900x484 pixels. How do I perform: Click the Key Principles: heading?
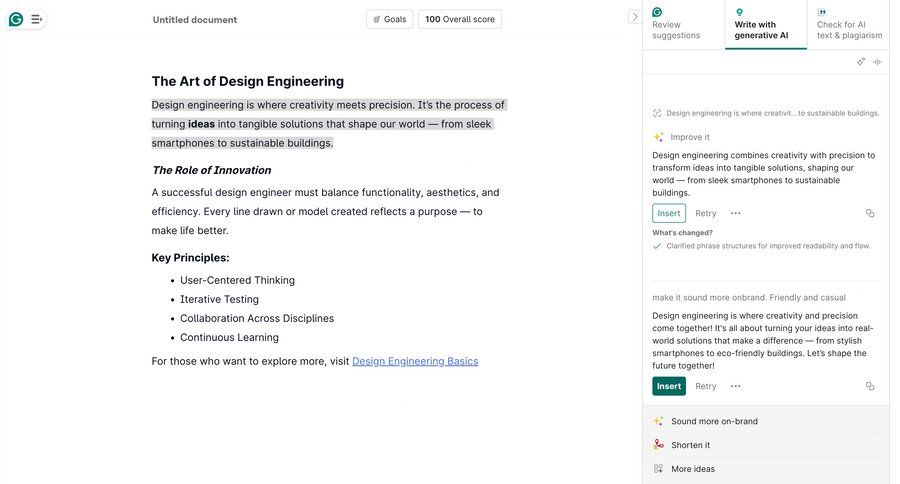(x=191, y=258)
